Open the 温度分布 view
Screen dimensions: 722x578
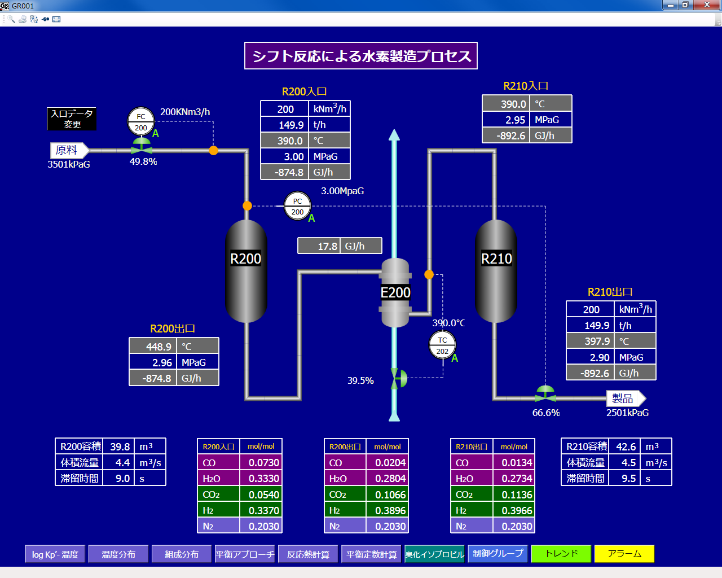(117, 553)
